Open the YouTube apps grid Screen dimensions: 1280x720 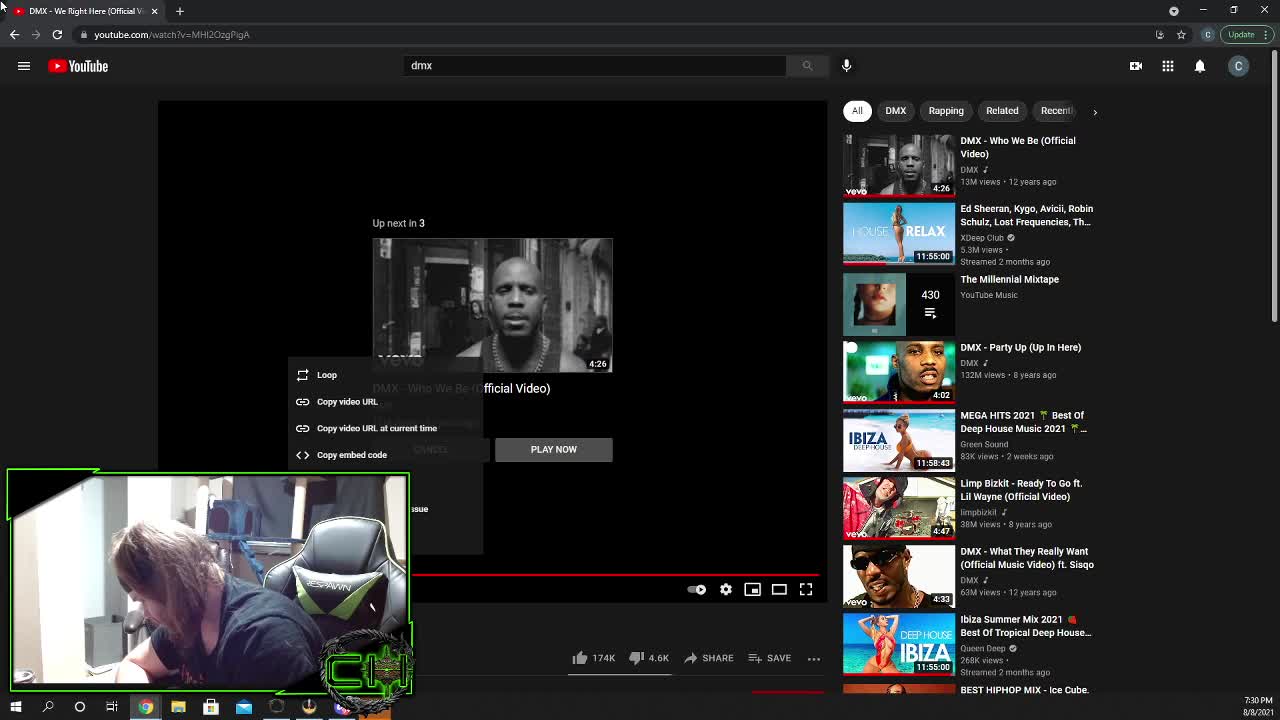[1168, 66]
